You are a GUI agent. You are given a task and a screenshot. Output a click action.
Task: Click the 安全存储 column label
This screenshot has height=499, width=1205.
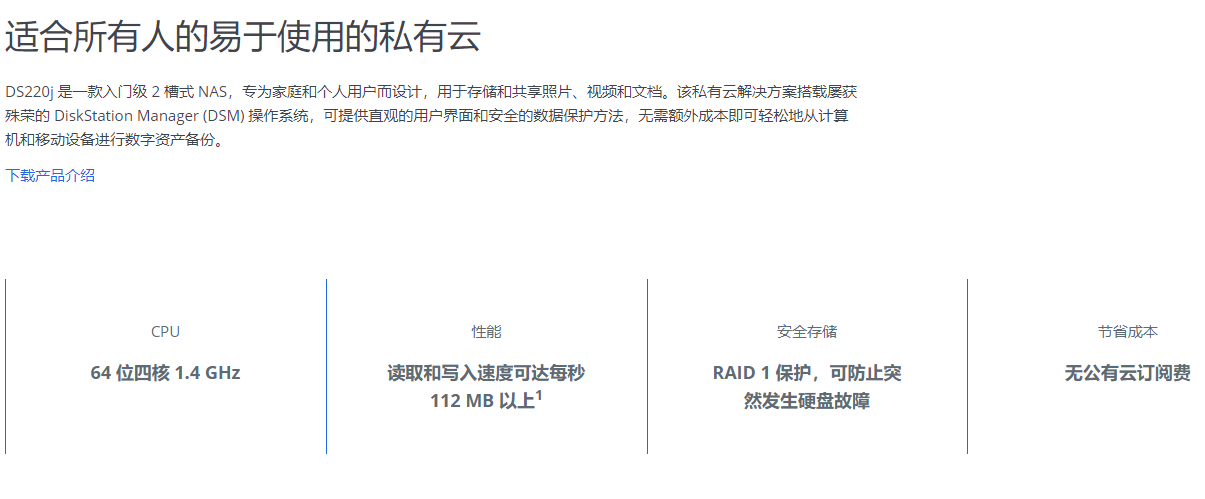pyautogui.click(x=807, y=332)
